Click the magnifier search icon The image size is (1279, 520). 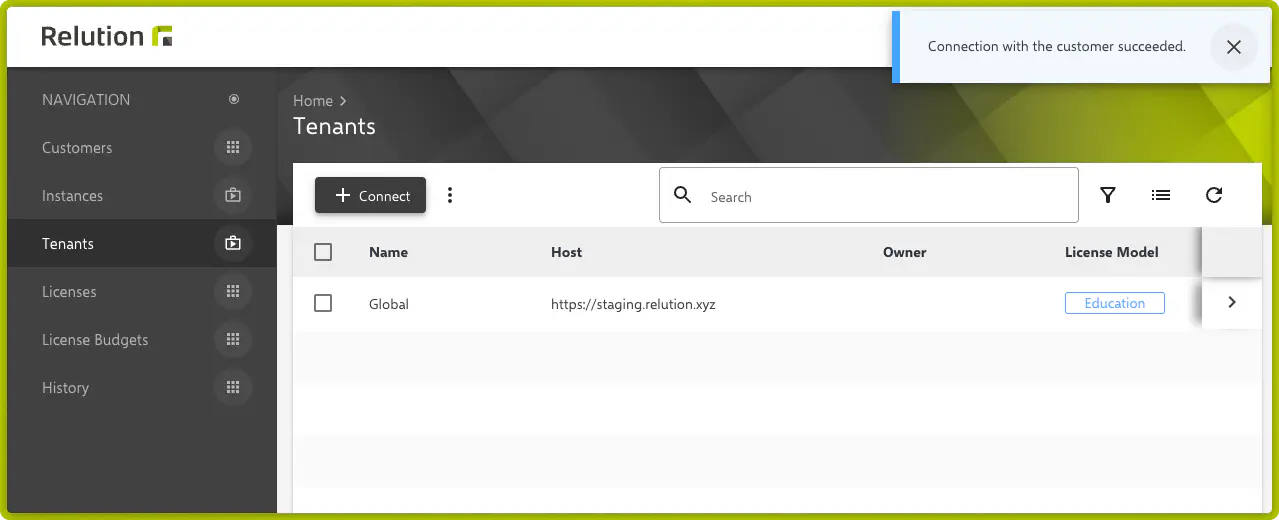[683, 195]
